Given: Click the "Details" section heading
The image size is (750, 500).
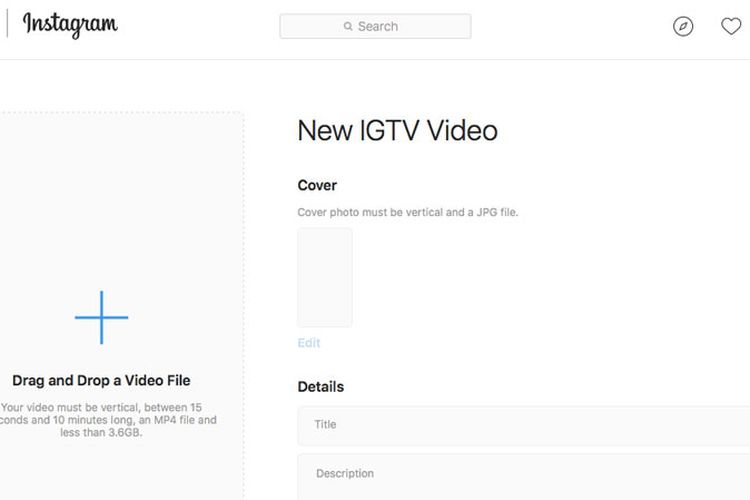Looking at the screenshot, I should [320, 387].
